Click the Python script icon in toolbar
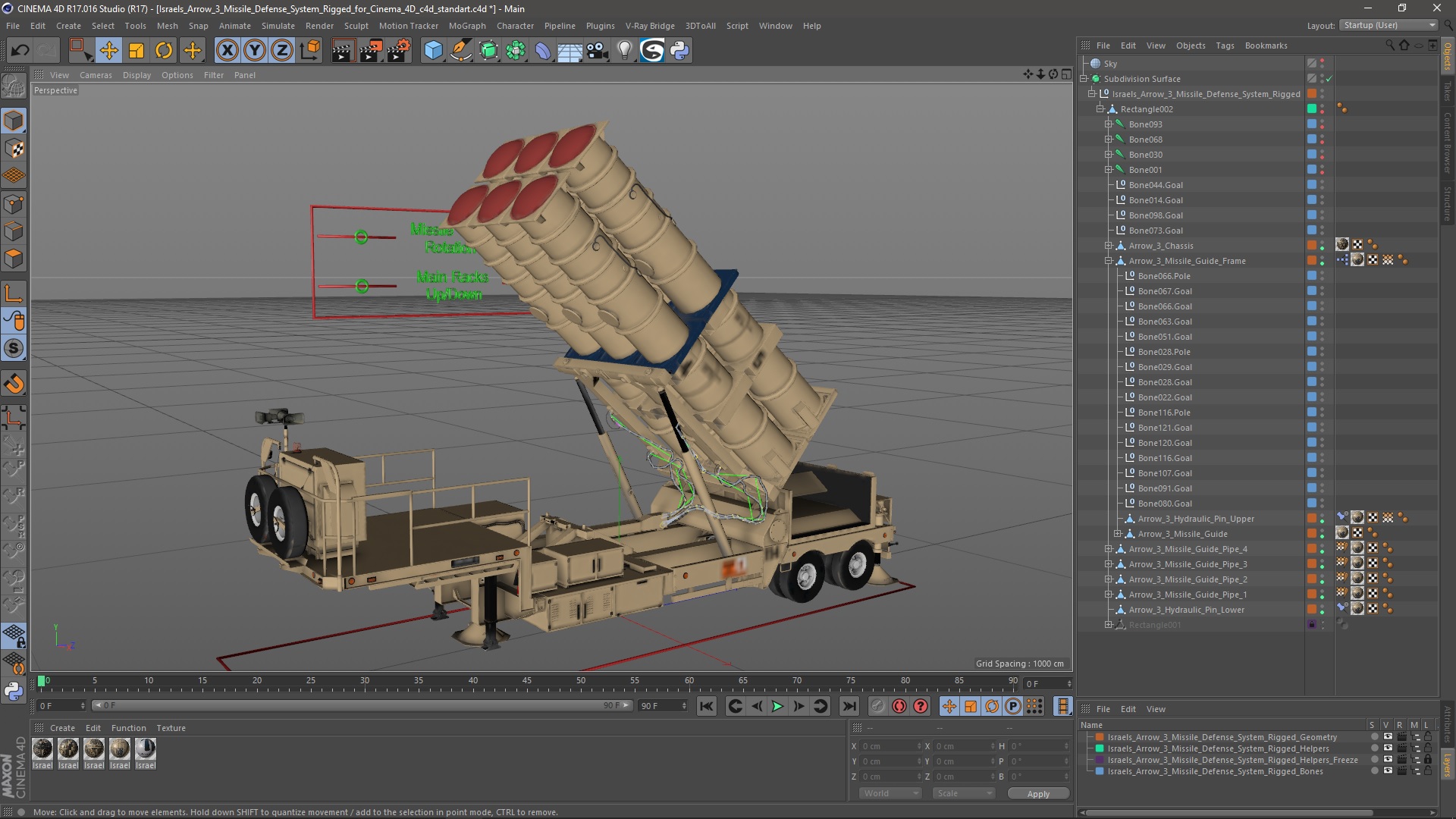The height and width of the screenshot is (819, 1456). (x=679, y=51)
